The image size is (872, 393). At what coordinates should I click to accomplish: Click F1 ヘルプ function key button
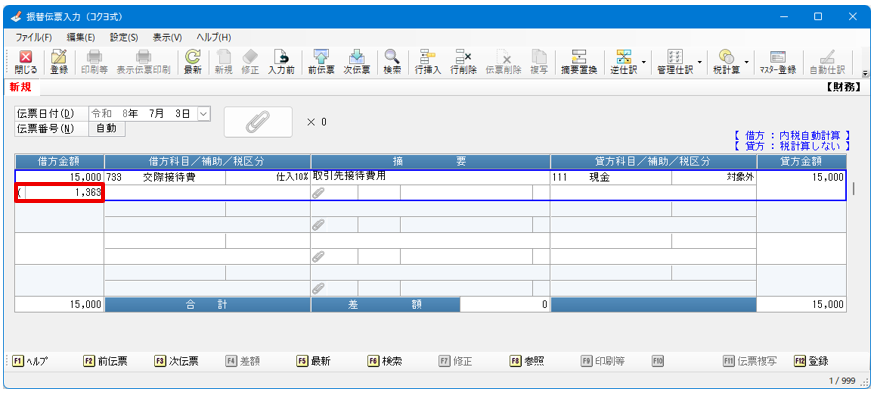coord(30,361)
